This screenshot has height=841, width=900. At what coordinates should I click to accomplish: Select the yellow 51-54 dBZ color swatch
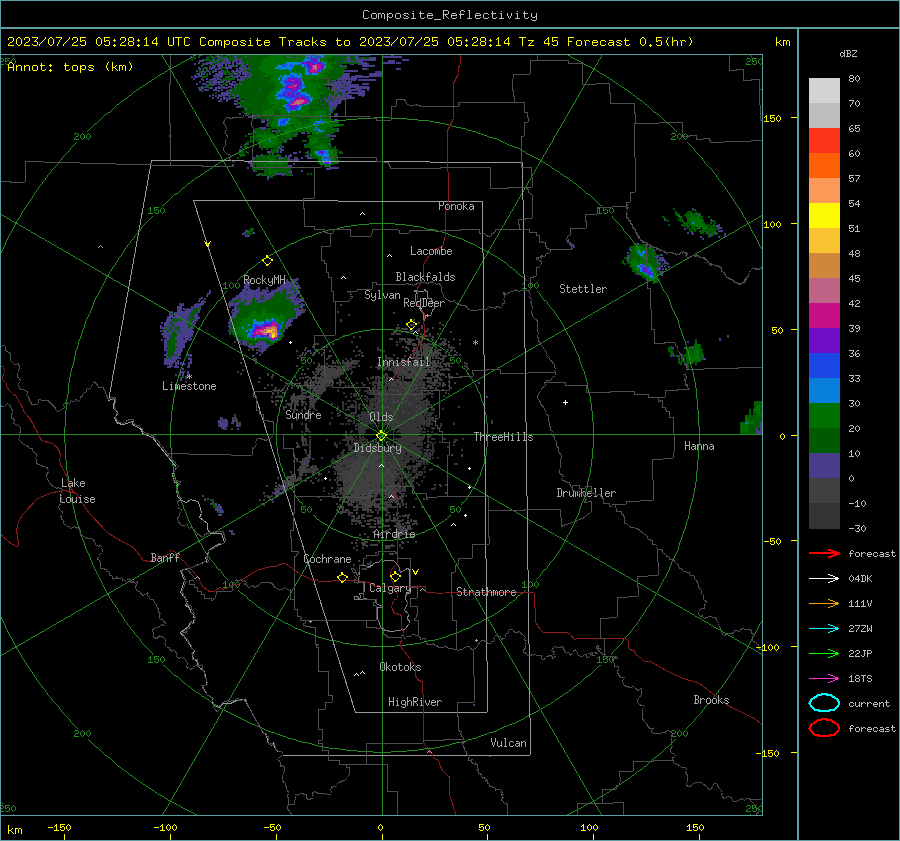[x=824, y=216]
